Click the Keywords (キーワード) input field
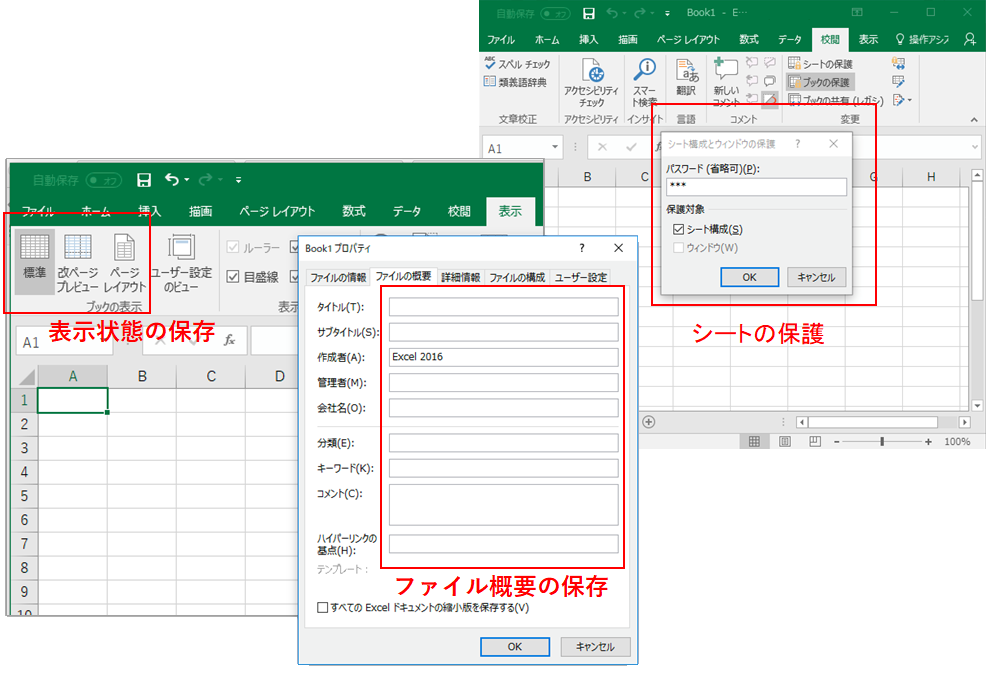986x682 pixels. [503, 468]
